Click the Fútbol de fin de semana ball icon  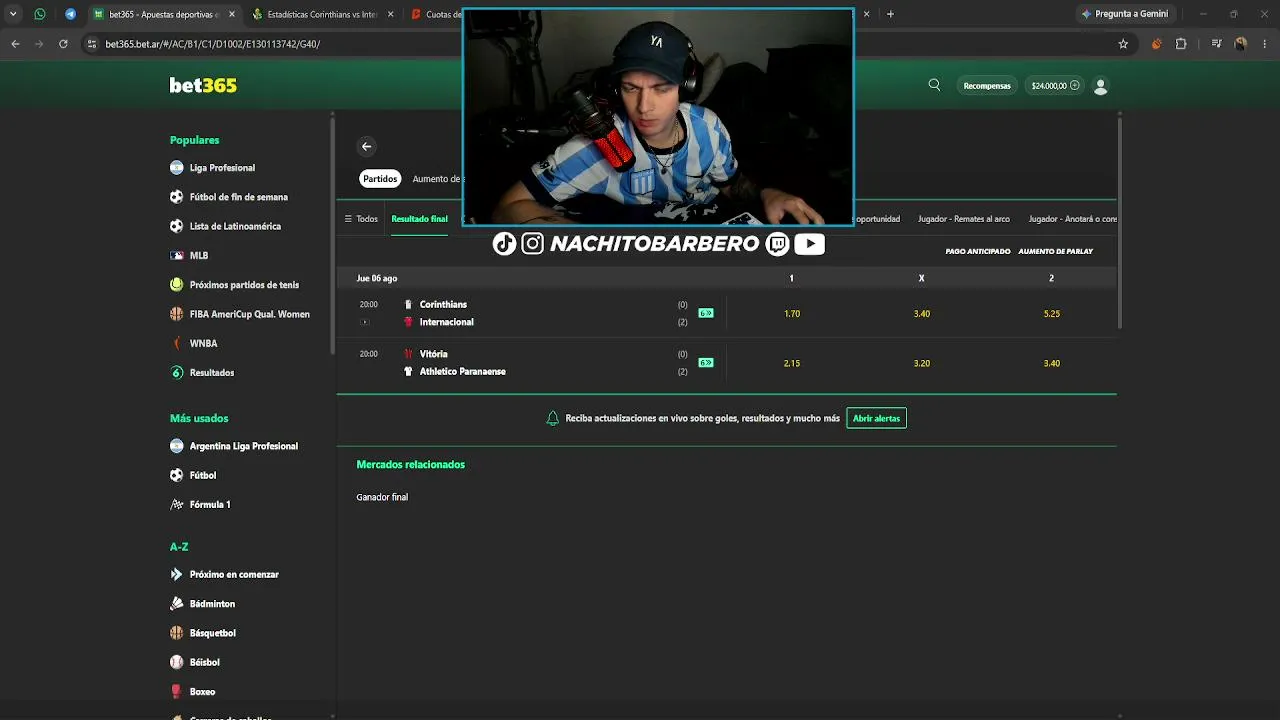tap(177, 197)
